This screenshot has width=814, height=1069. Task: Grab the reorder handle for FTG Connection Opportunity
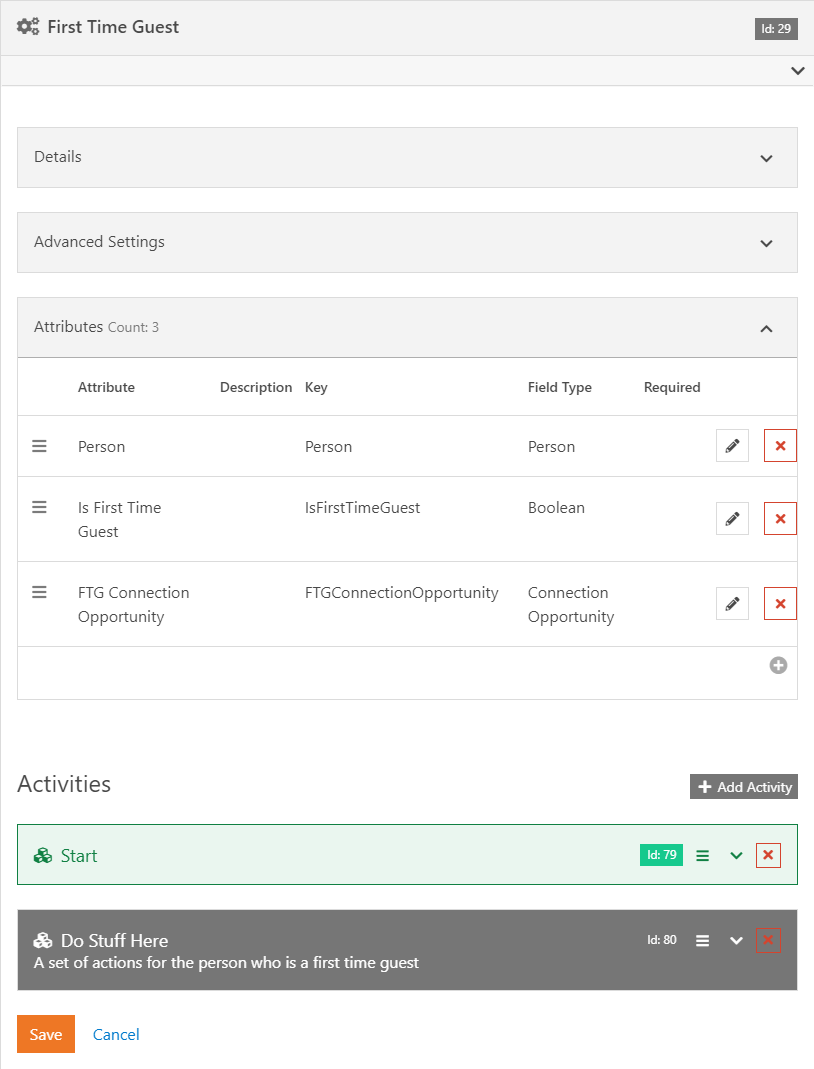coord(40,592)
